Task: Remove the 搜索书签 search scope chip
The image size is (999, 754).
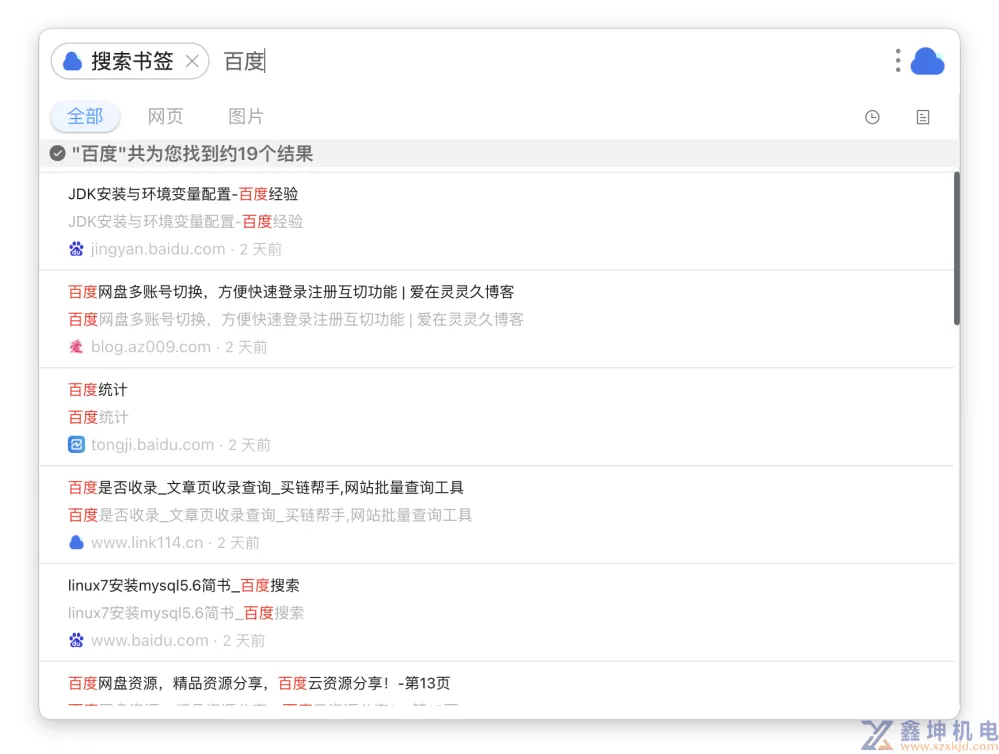Action: coord(192,61)
